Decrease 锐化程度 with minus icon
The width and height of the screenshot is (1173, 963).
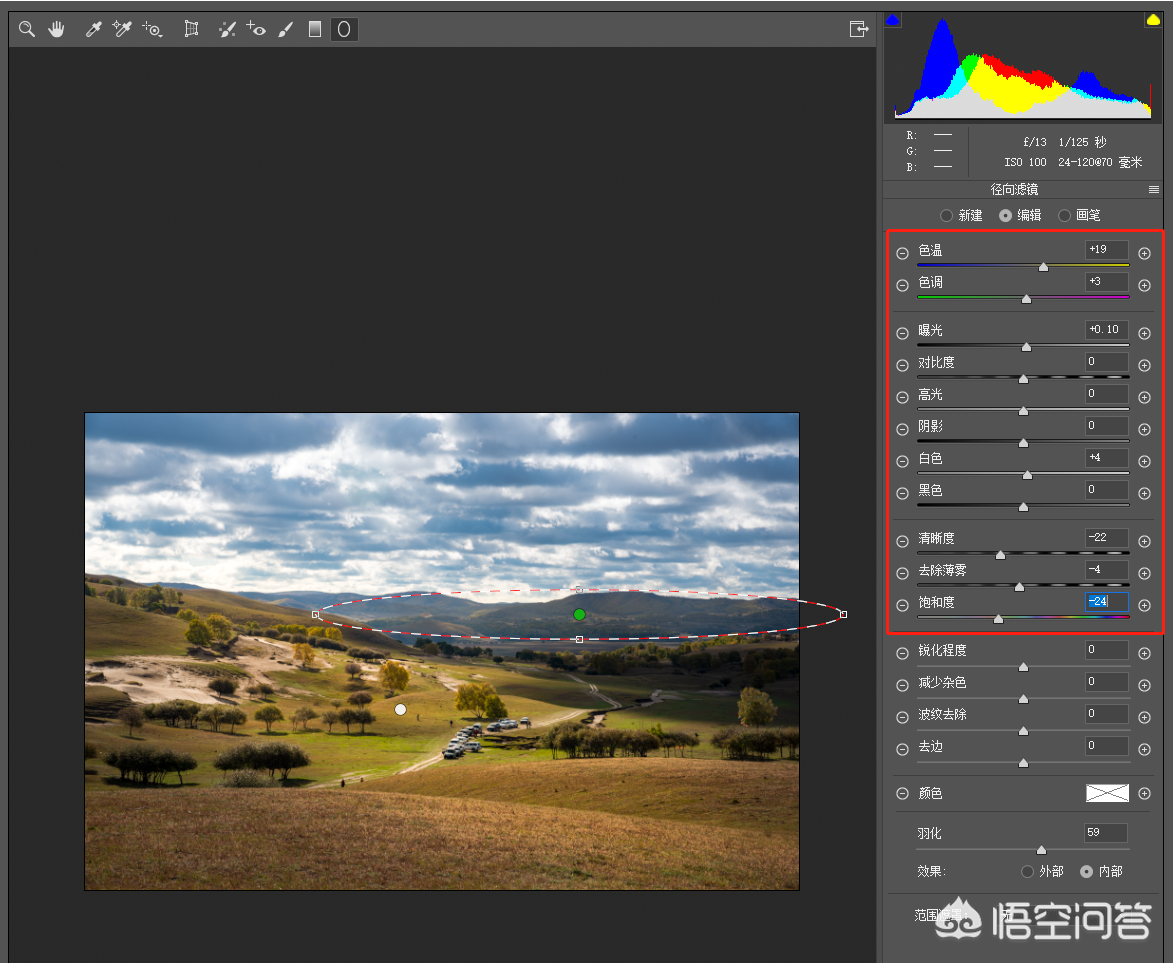pos(902,654)
